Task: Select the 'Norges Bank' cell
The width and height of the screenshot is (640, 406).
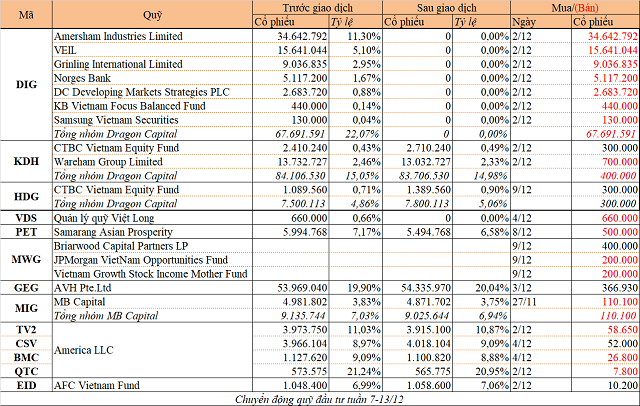Action: click(82, 78)
